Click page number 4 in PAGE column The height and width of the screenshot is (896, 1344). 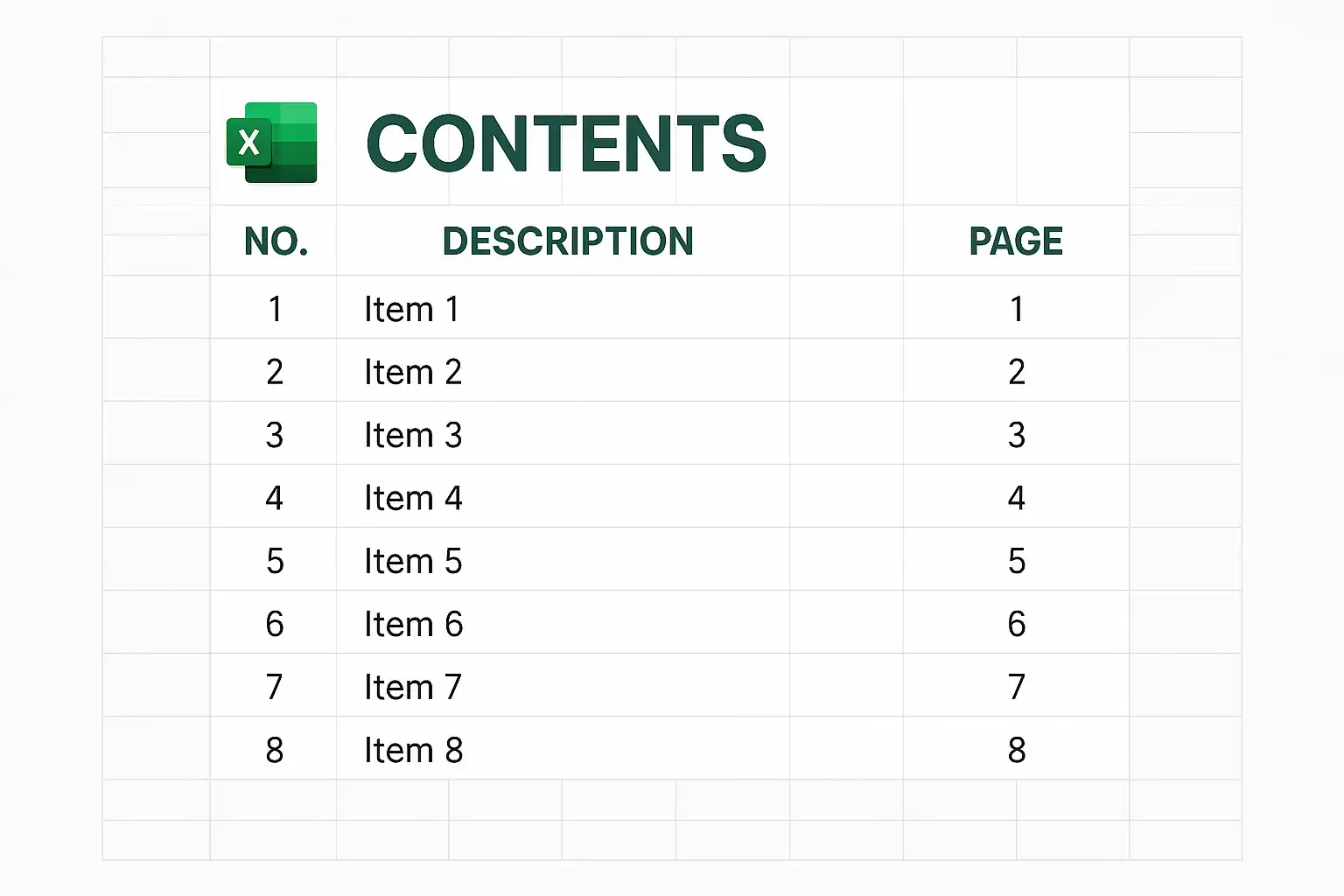pyautogui.click(x=1017, y=498)
